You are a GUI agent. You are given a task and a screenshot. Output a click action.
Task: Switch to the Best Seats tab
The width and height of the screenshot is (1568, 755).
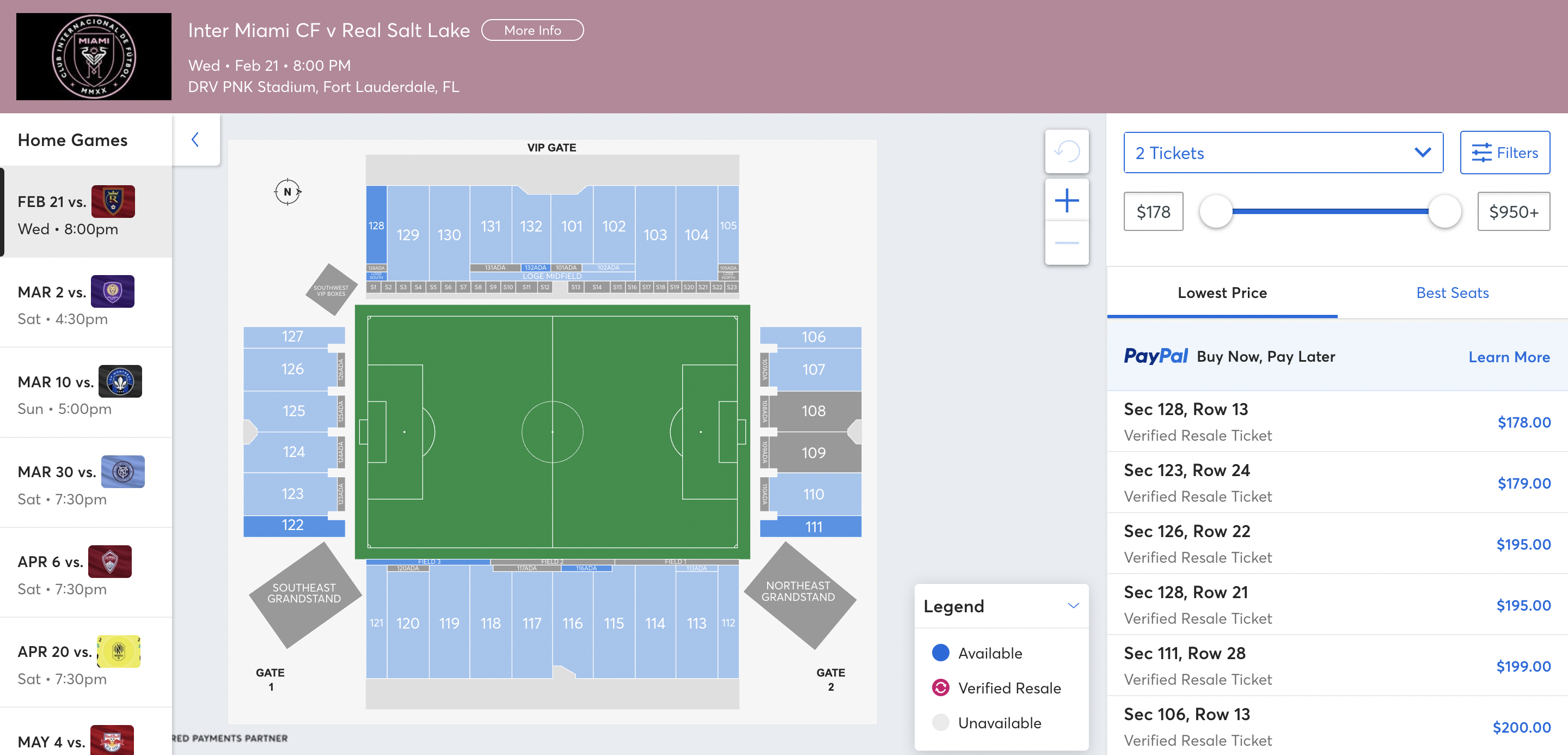[x=1453, y=293]
